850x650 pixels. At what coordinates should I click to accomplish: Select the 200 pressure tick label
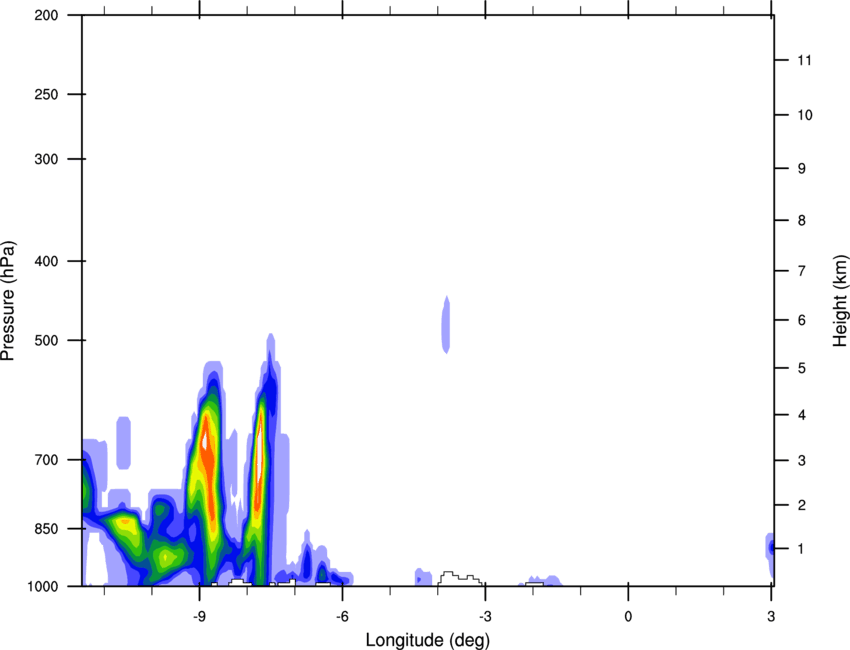point(46,15)
